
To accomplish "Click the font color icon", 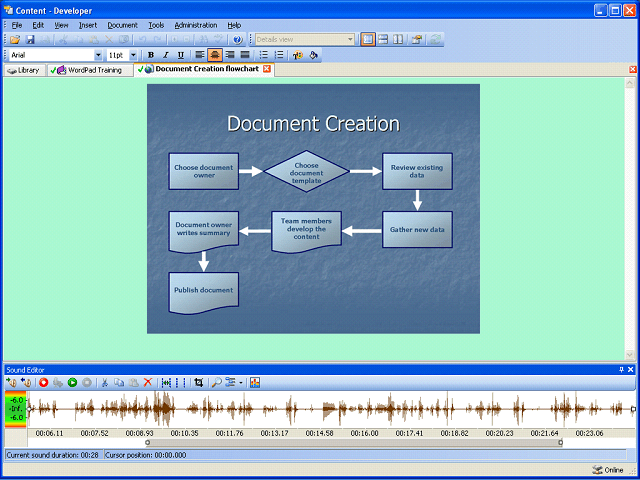I will tap(298, 55).
